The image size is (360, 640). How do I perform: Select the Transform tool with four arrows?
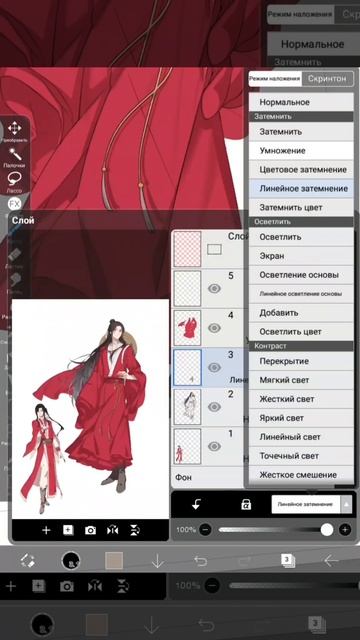pos(15,128)
